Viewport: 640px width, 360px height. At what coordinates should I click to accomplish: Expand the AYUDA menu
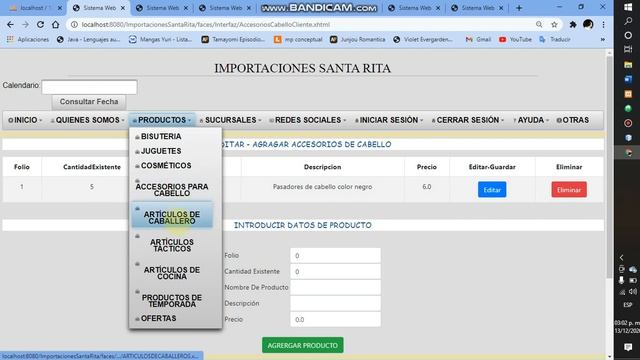point(531,120)
